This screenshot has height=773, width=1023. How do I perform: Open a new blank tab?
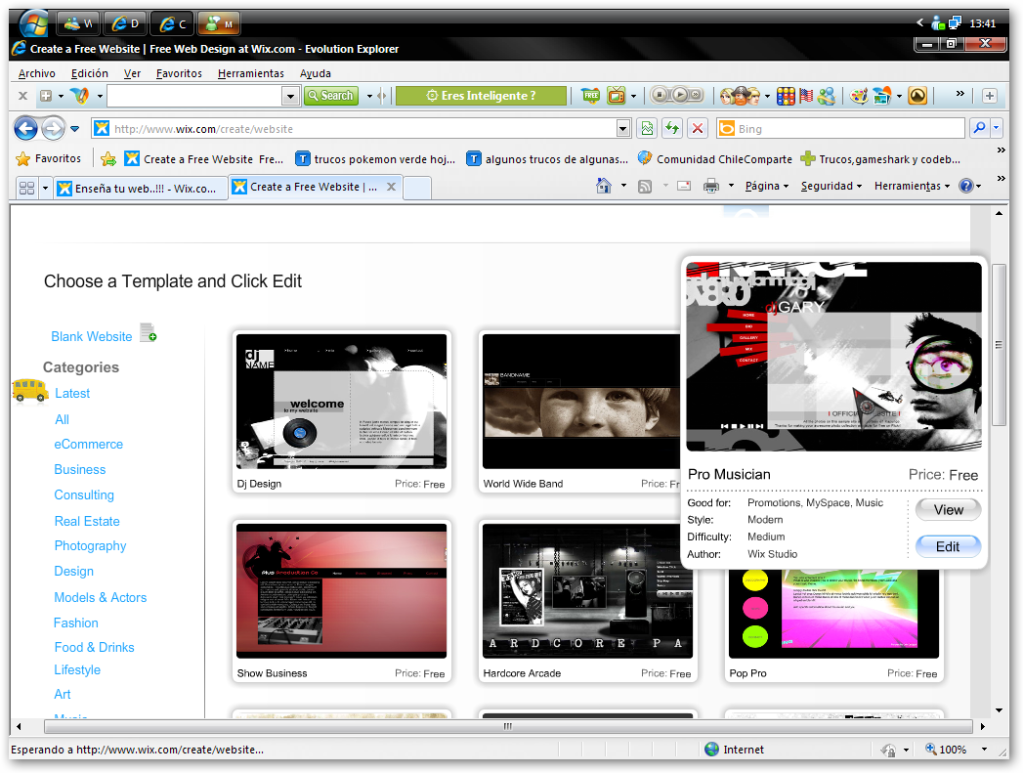click(x=417, y=188)
